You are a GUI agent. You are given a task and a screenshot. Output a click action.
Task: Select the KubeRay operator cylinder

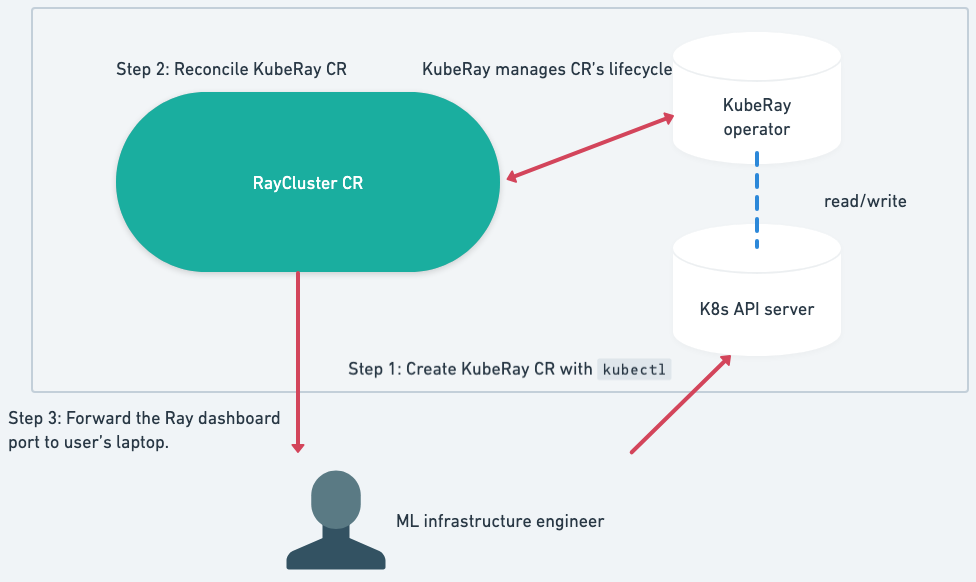pyautogui.click(x=757, y=98)
